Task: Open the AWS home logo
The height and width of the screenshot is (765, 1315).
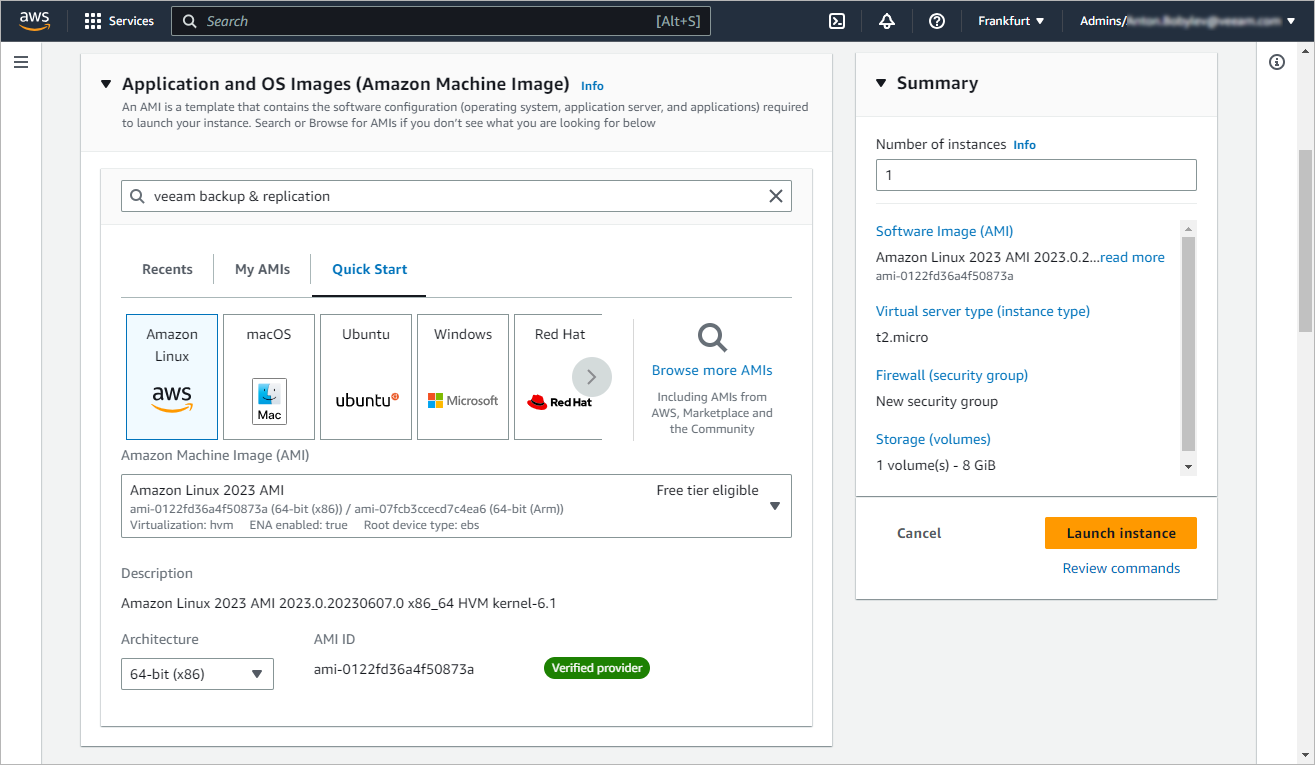Action: point(34,21)
